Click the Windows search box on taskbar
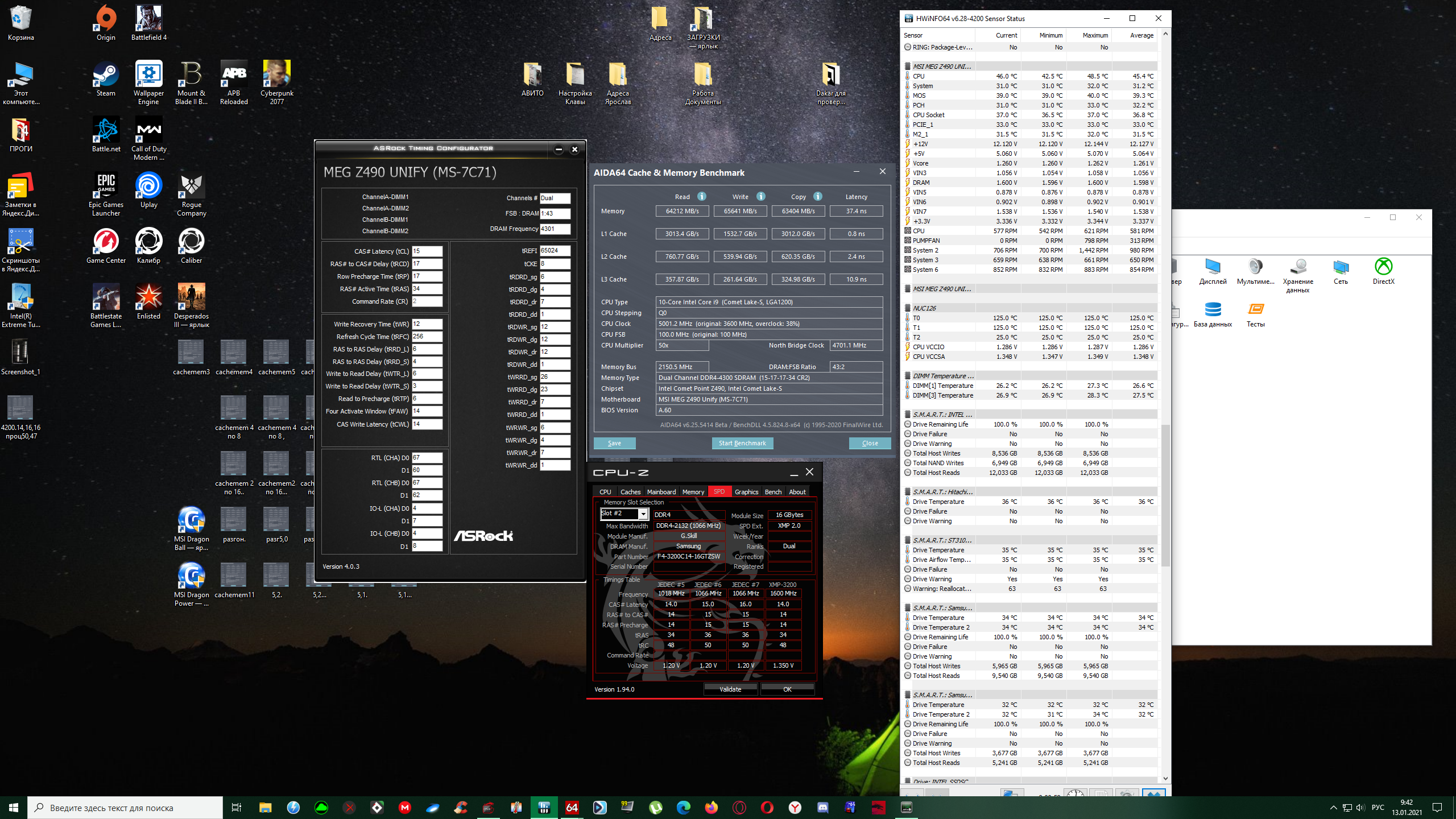 [x=125, y=808]
